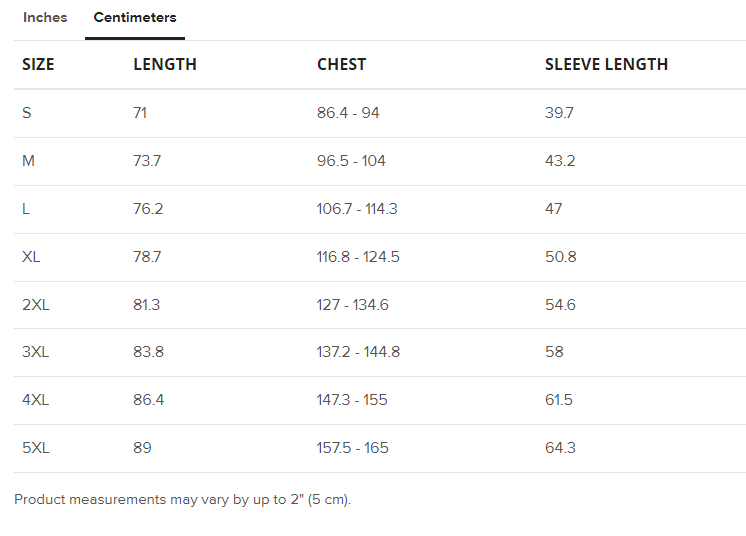Click the 3XL size row label
Image resolution: width=746 pixels, height=536 pixels.
coord(35,352)
